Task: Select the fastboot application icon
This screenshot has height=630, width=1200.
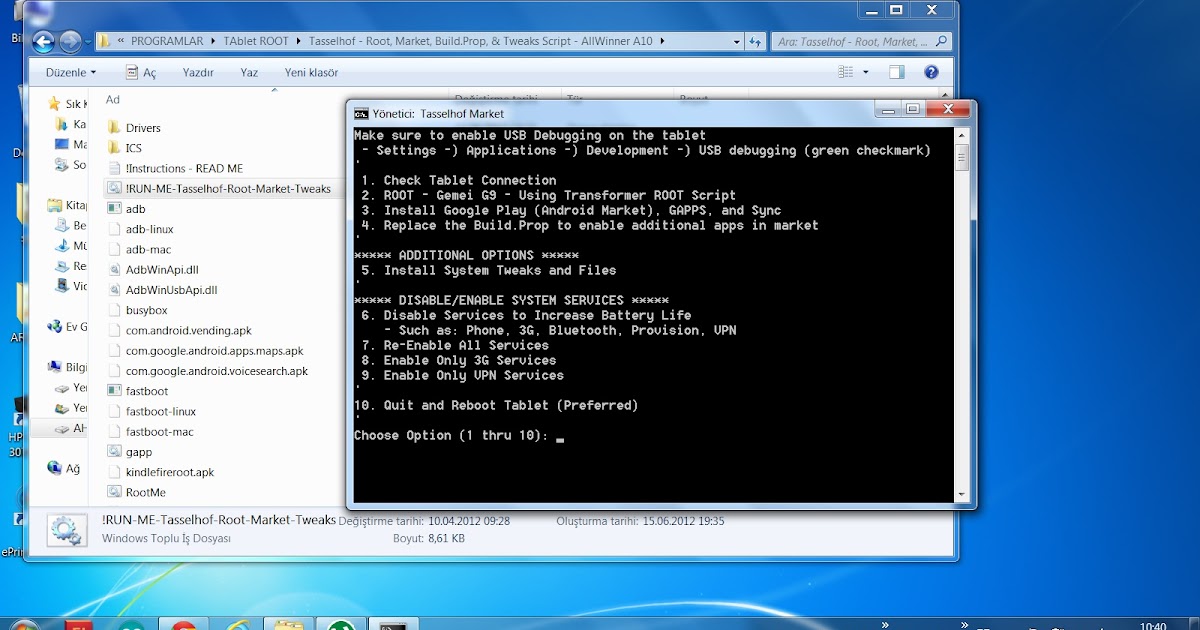Action: point(113,391)
